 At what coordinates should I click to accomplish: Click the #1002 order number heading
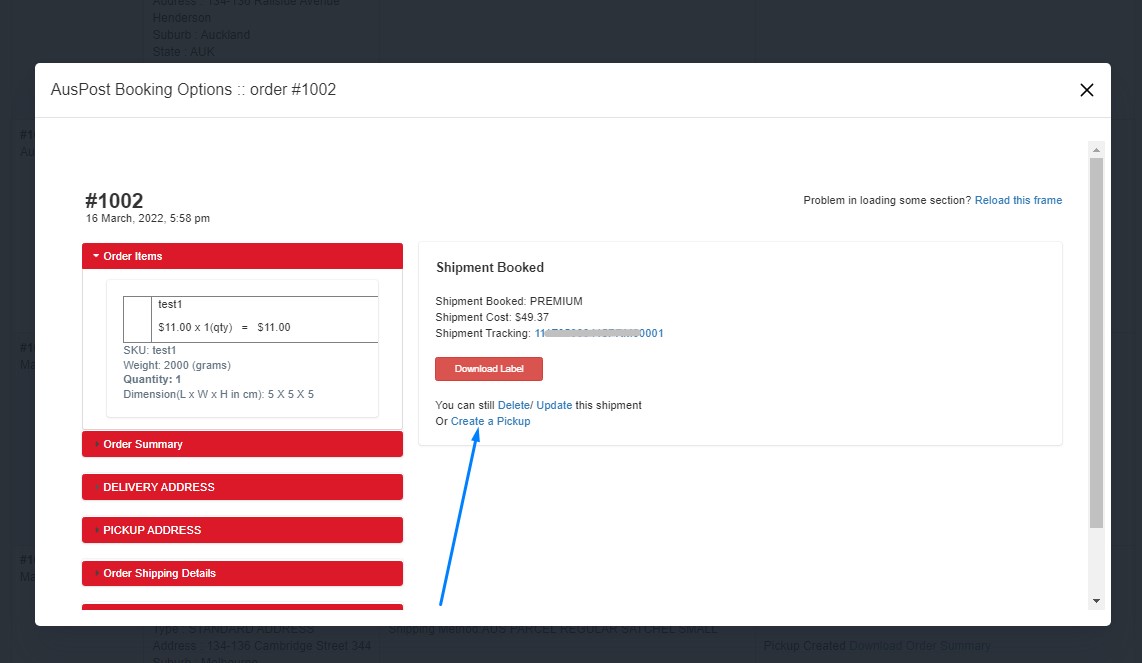click(x=114, y=200)
